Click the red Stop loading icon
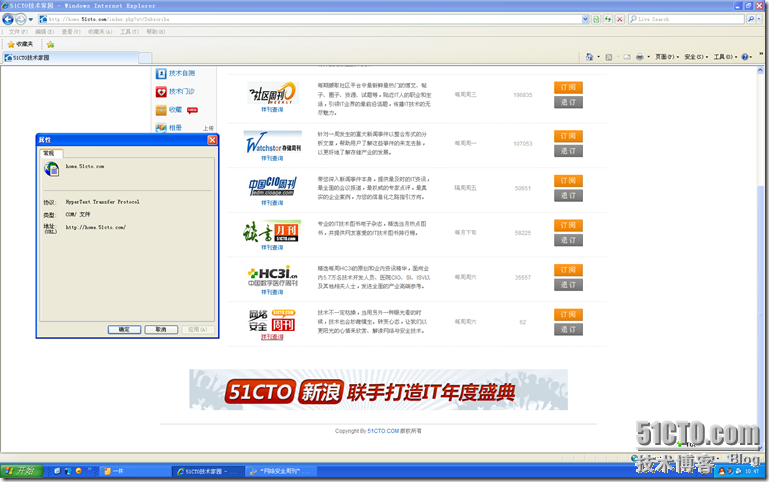 pyautogui.click(x=620, y=19)
